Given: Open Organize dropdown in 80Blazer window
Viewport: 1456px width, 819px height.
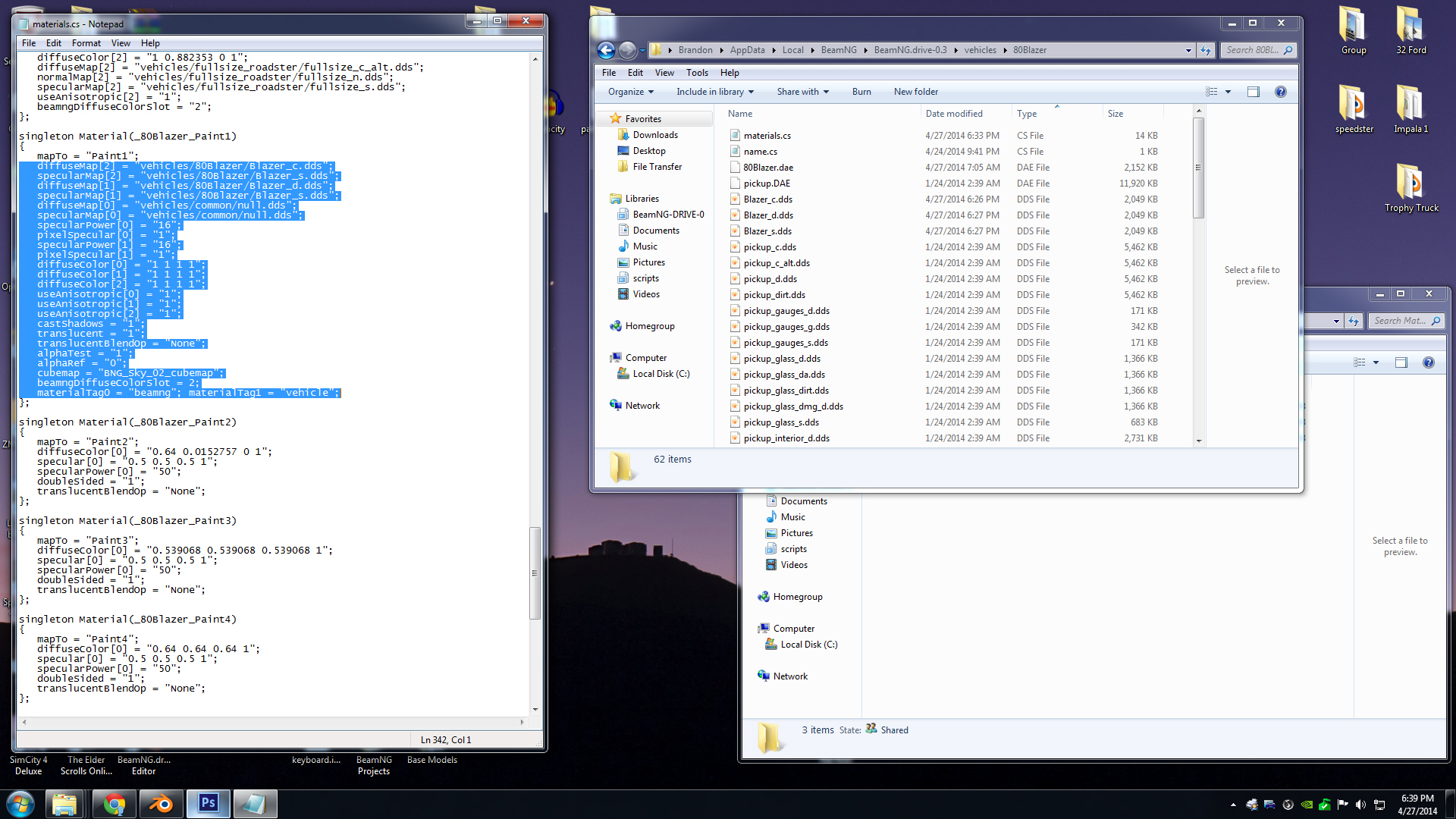Looking at the screenshot, I should [x=630, y=92].
